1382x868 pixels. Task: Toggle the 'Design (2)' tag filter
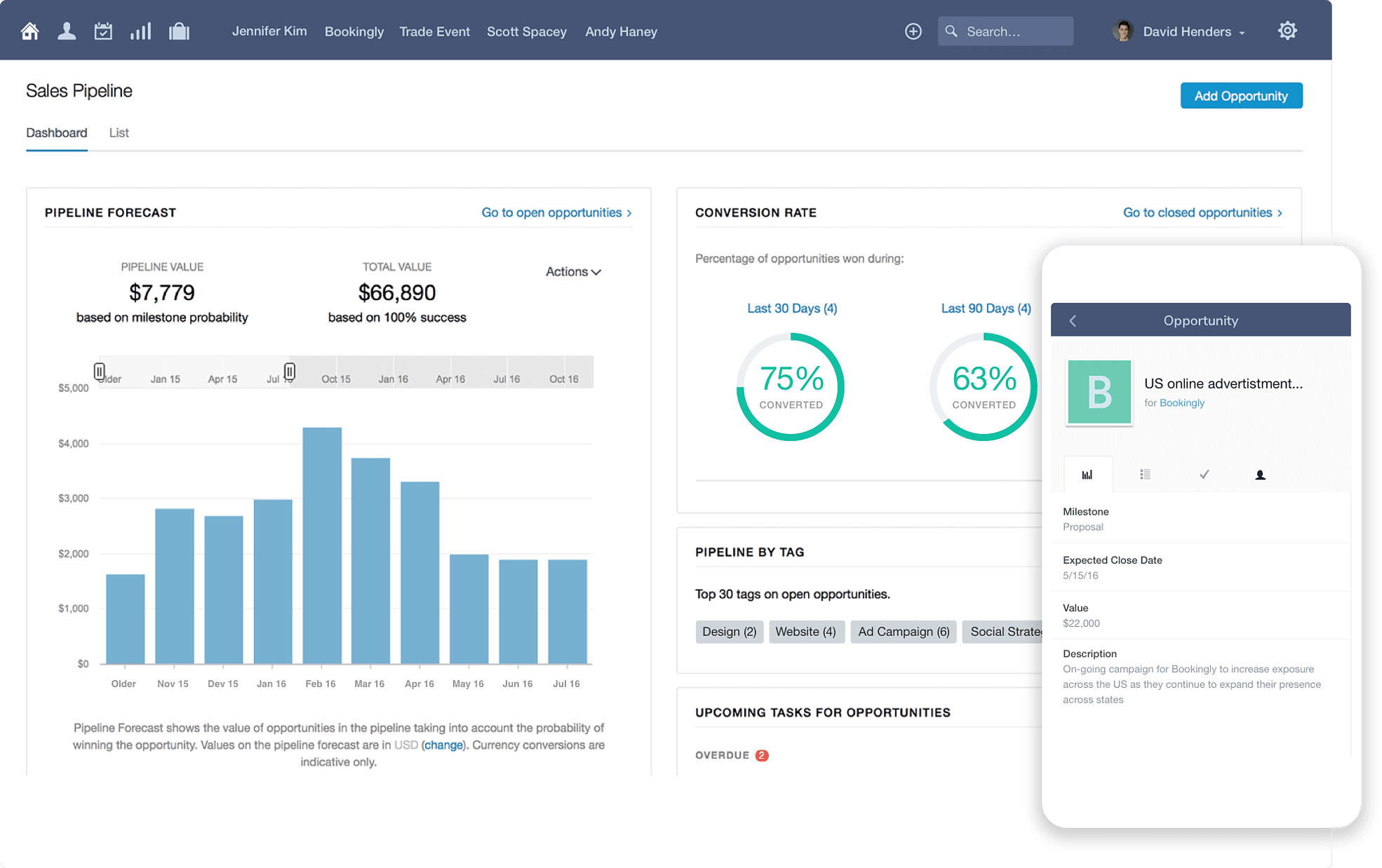729,631
